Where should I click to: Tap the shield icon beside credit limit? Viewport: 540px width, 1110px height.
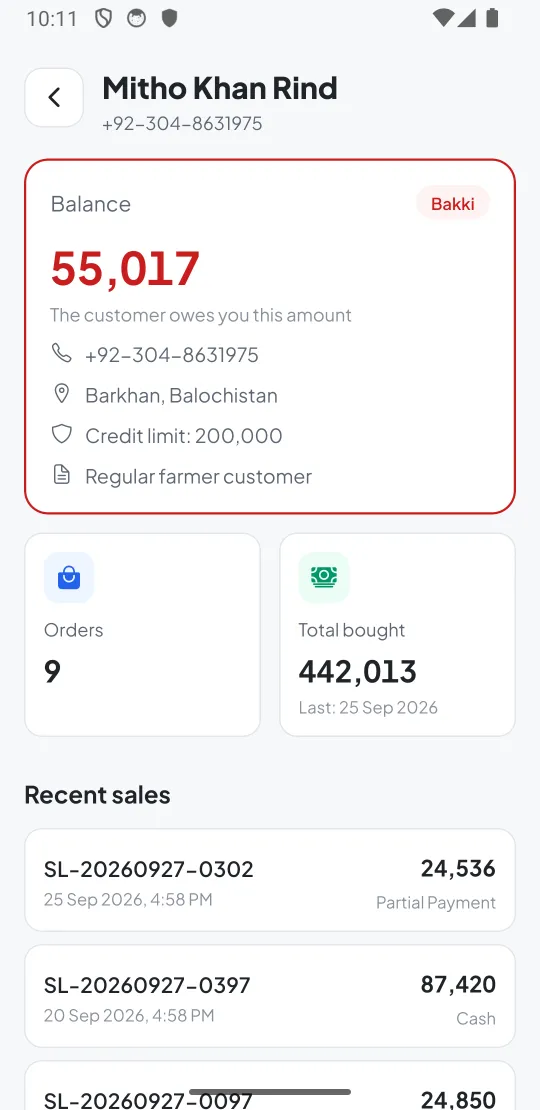pyautogui.click(x=62, y=434)
